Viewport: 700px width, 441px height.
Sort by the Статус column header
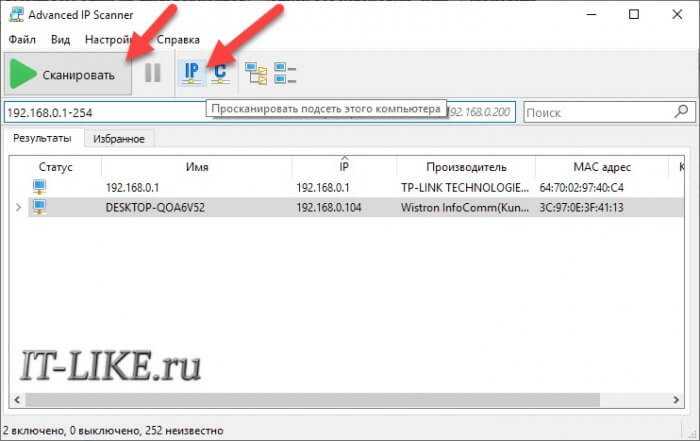click(x=55, y=167)
